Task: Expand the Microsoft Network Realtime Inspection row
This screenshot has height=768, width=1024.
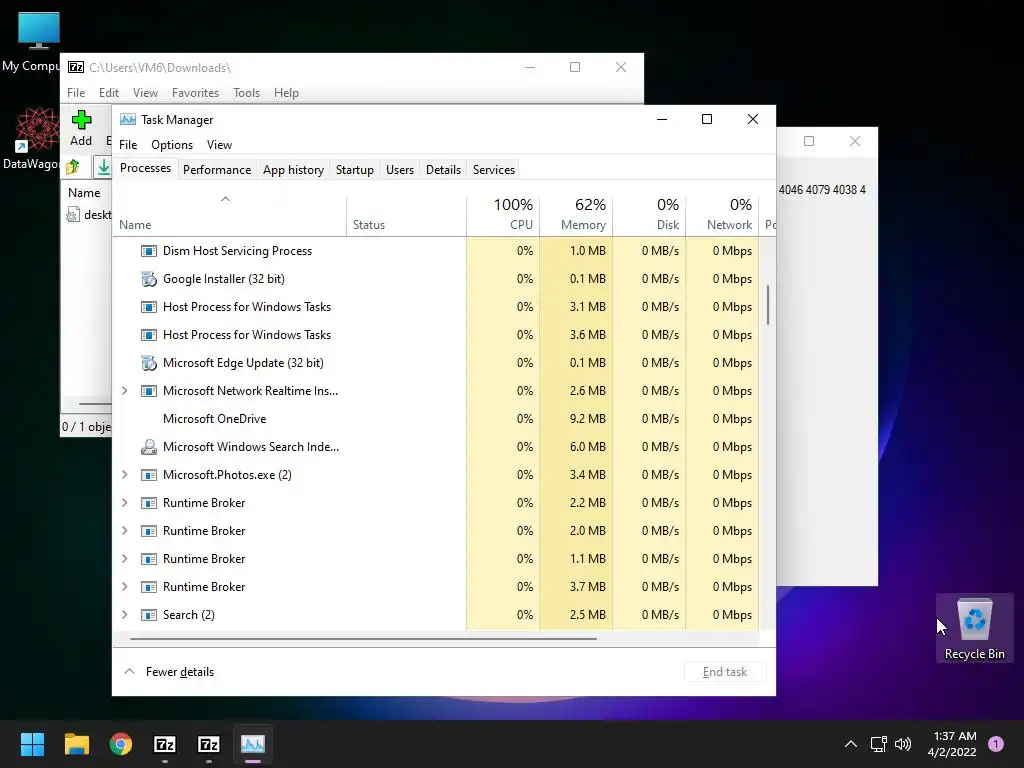Action: click(x=125, y=391)
